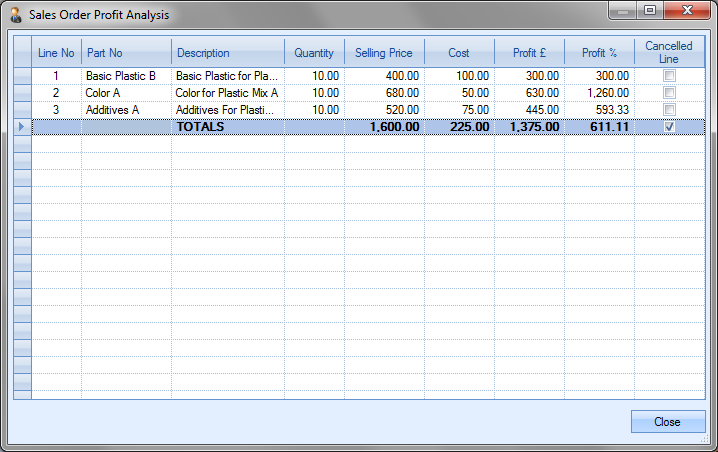The width and height of the screenshot is (718, 452).
Task: Maximize the Sales Order Profit Analysis window
Action: [650, 11]
